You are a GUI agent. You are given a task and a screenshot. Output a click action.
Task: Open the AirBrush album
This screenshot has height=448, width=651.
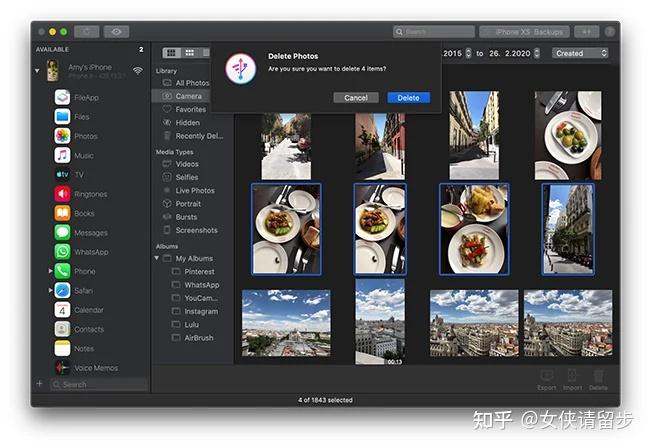pyautogui.click(x=193, y=338)
